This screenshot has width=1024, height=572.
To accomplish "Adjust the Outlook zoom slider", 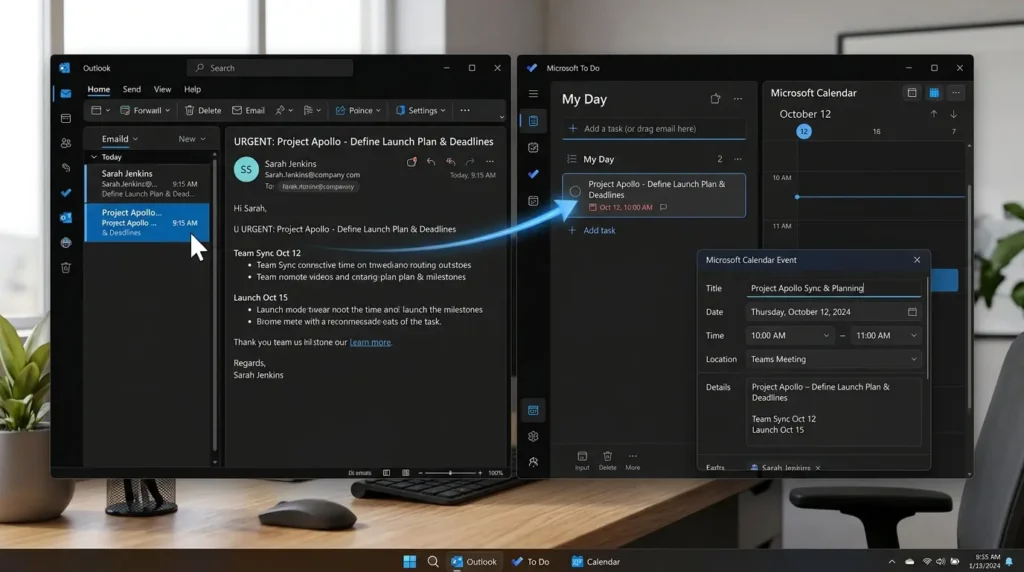I will click(x=450, y=473).
